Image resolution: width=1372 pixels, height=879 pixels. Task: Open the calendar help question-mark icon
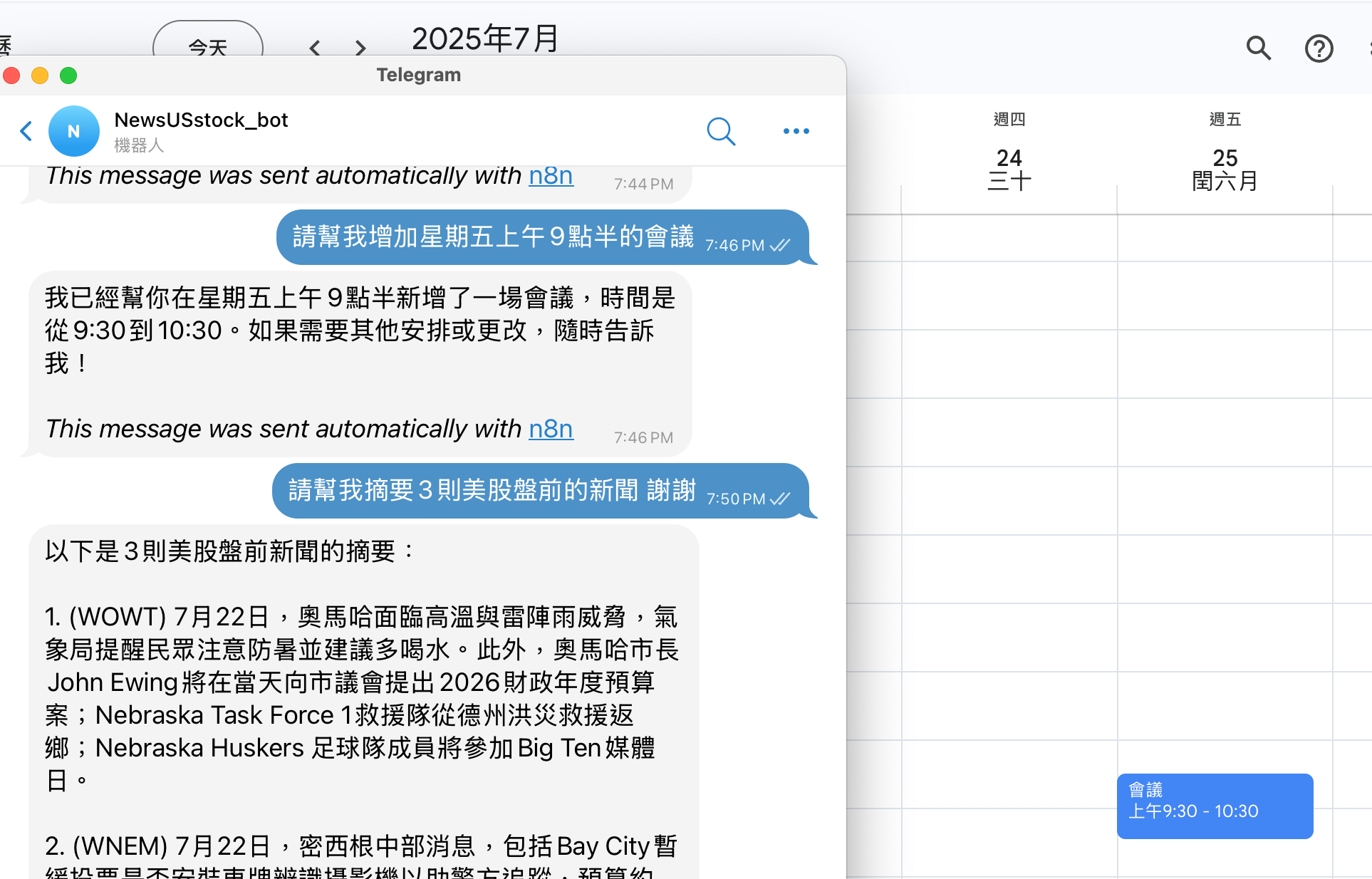[x=1319, y=48]
